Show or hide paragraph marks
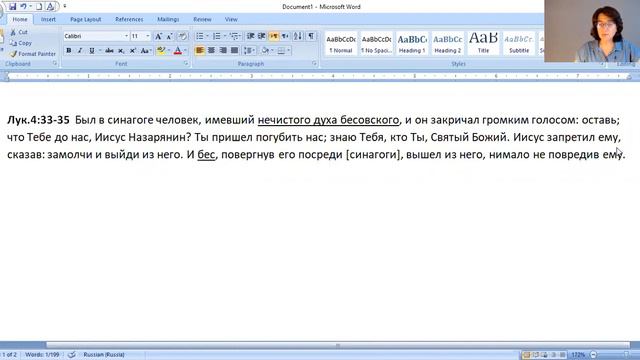 point(311,36)
